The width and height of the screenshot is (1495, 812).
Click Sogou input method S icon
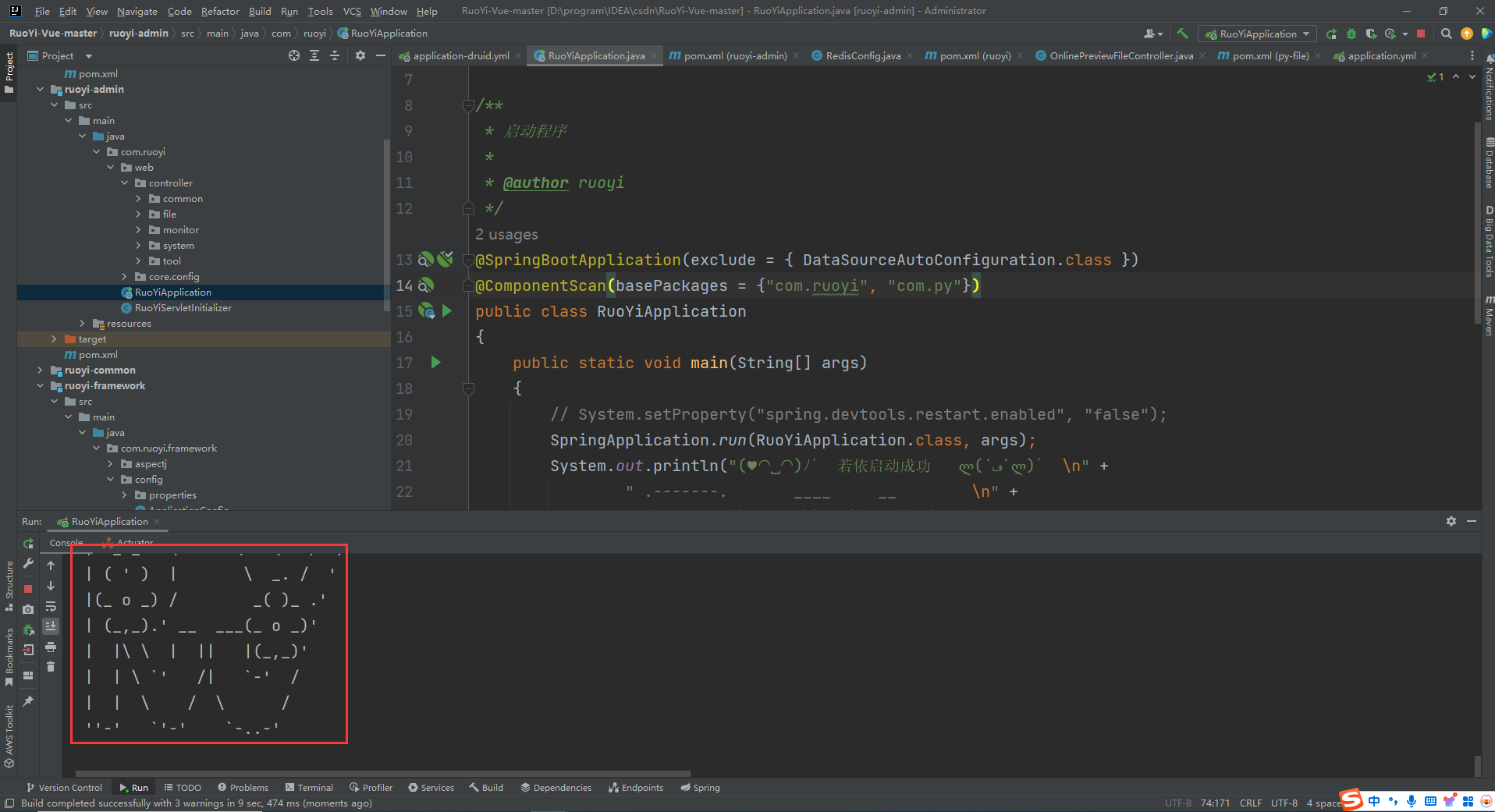tap(1351, 800)
